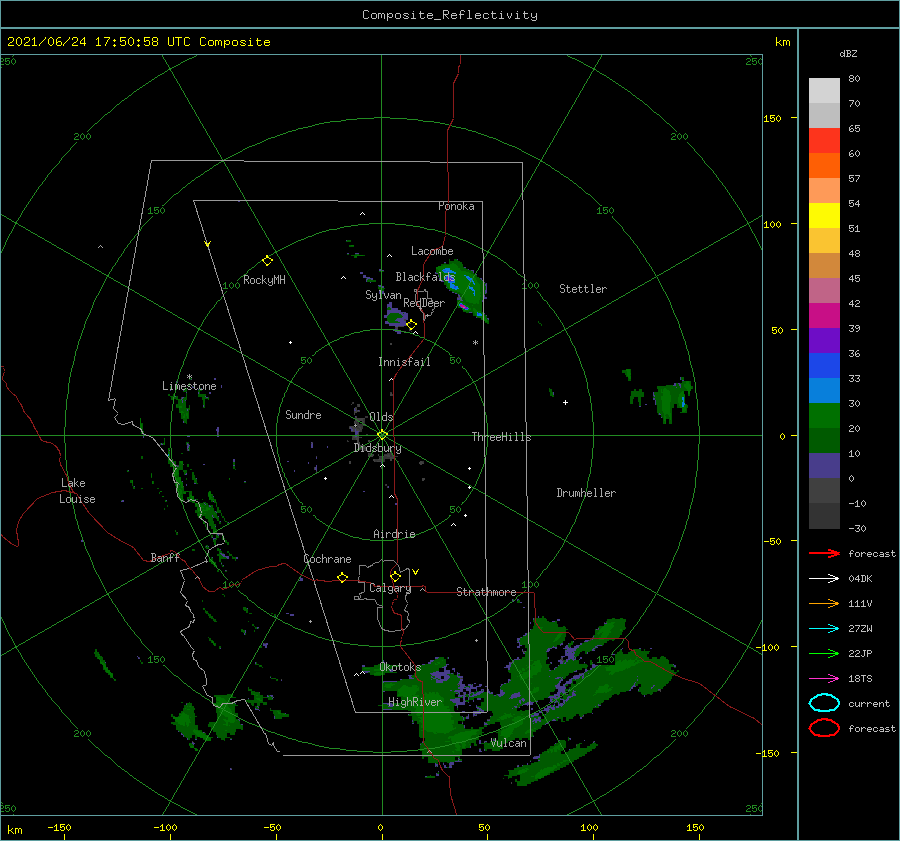Click the Vulcan city label
The image size is (900, 841).
509,743
